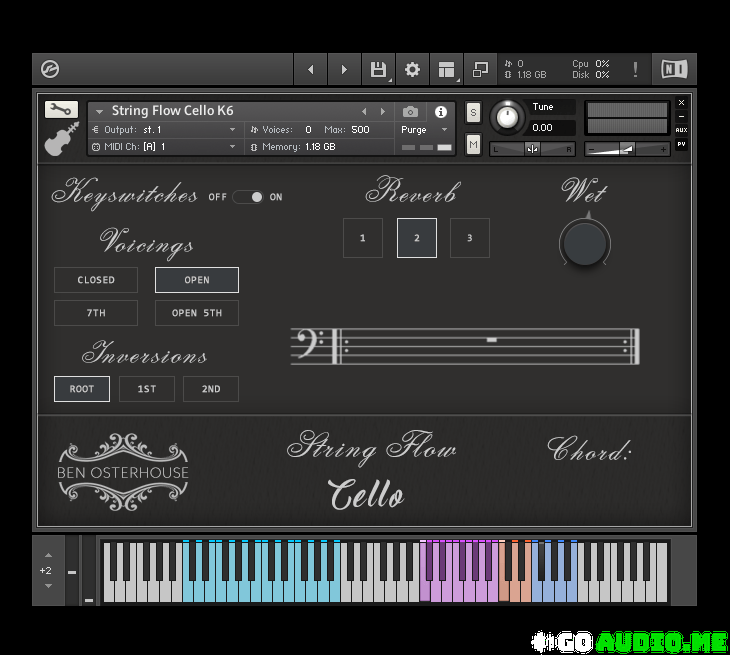
Task: Open snapshot view with camera icon
Action: coord(410,112)
